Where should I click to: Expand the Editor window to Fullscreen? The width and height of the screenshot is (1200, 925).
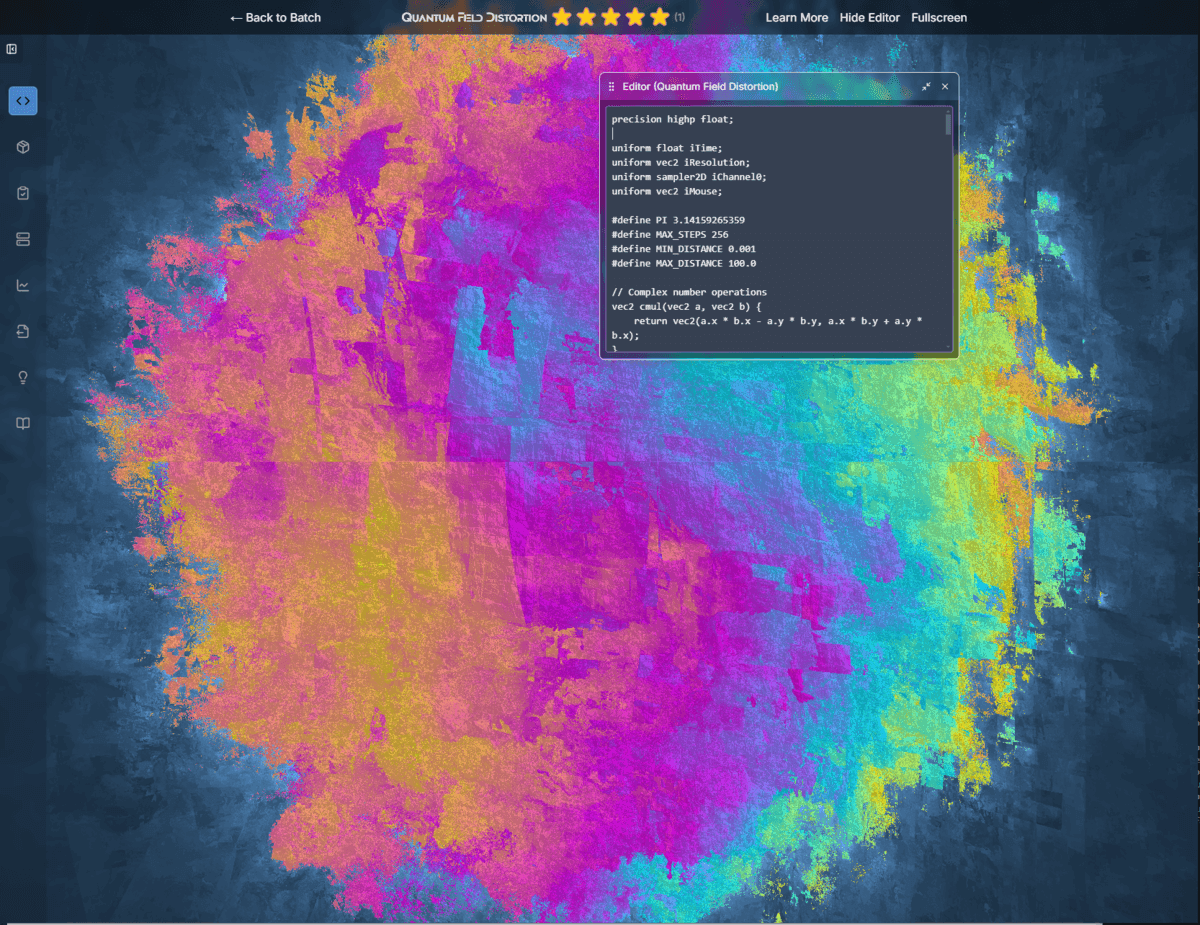938,17
